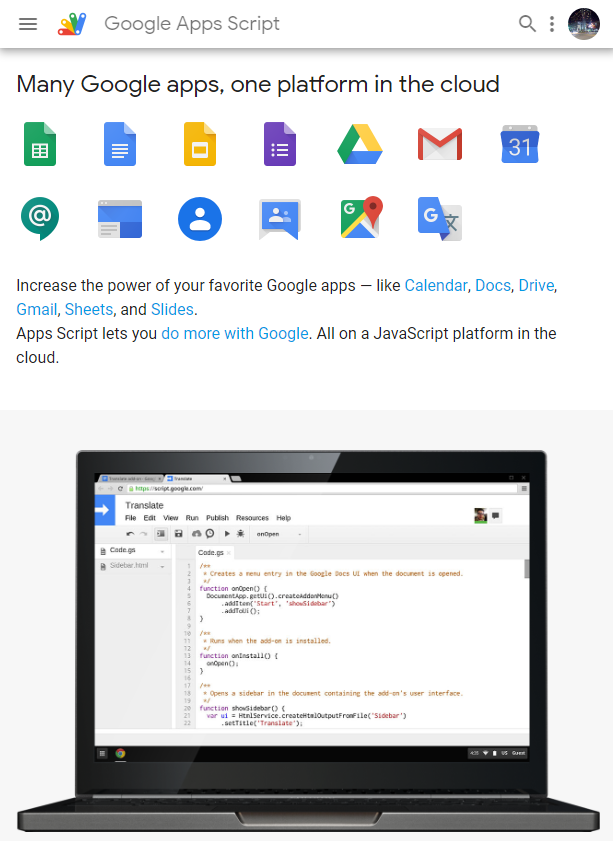Open the search magnifier icon

pyautogui.click(x=527, y=24)
